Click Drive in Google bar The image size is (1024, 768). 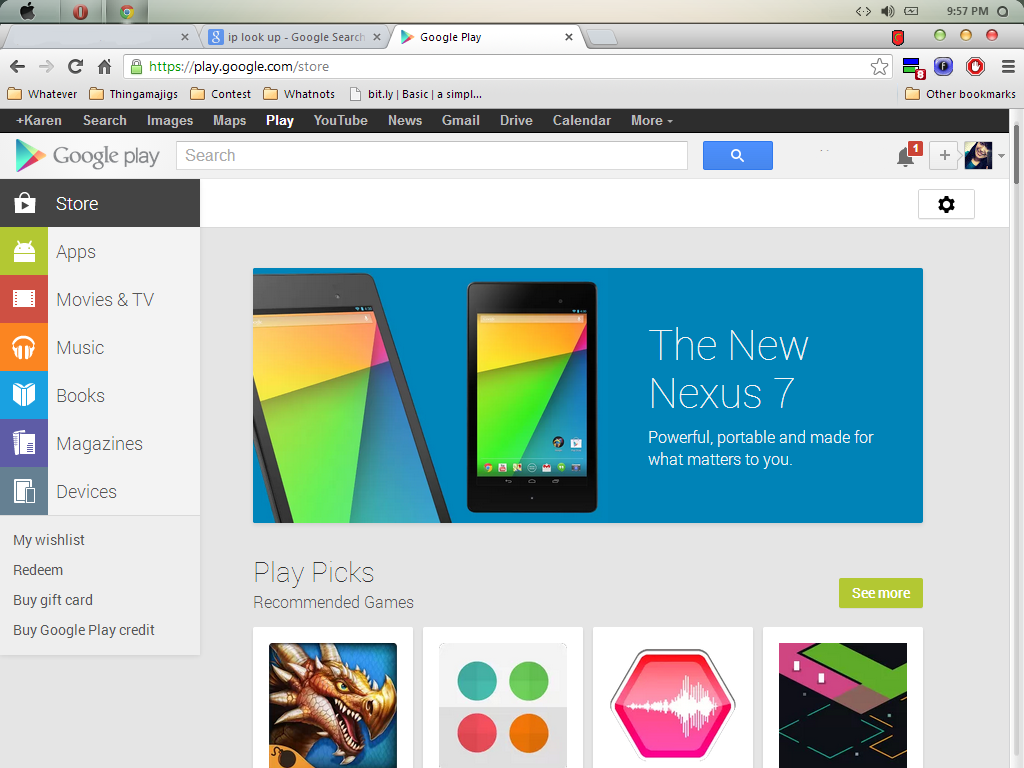(x=516, y=120)
